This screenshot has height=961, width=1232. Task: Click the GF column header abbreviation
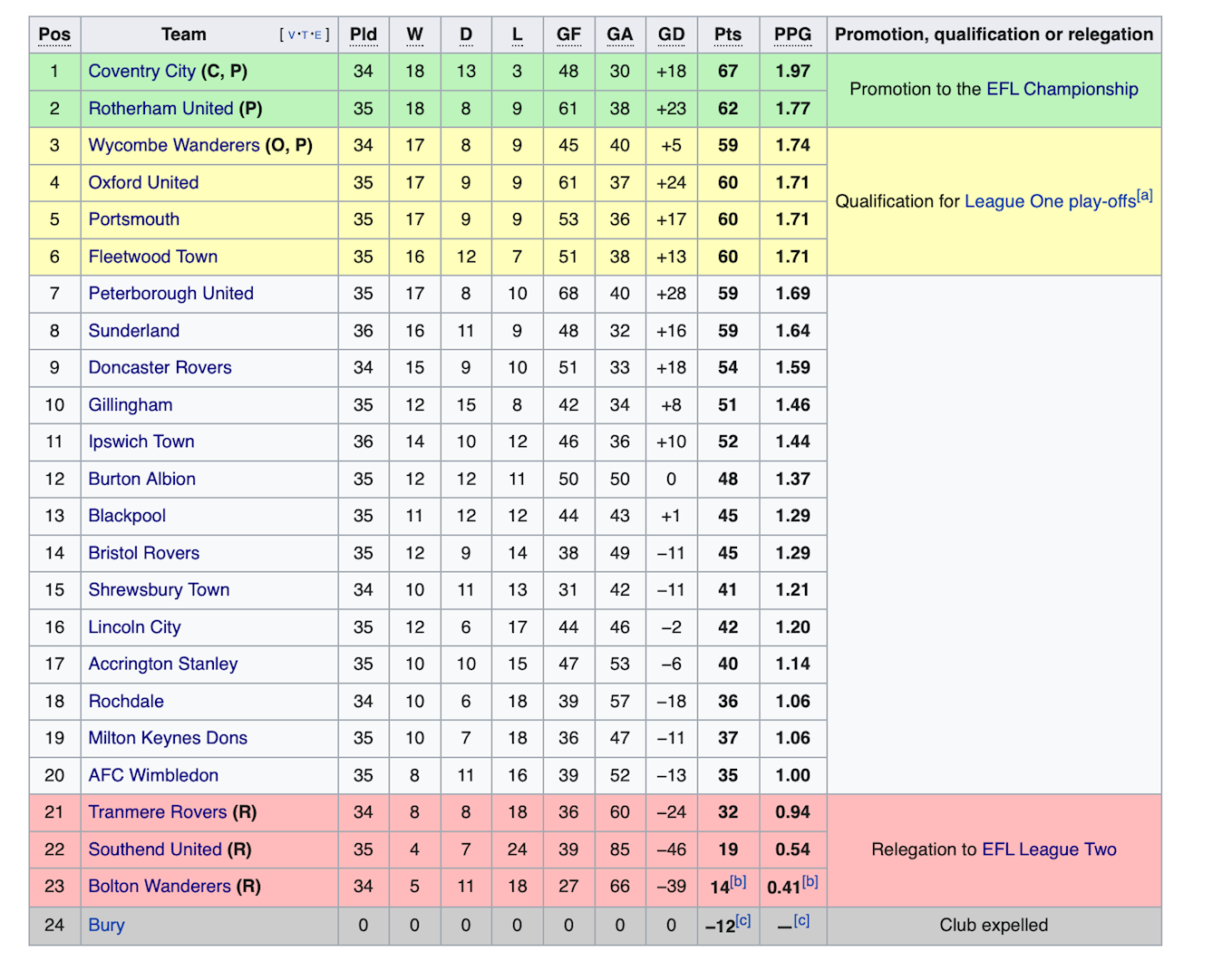568,34
